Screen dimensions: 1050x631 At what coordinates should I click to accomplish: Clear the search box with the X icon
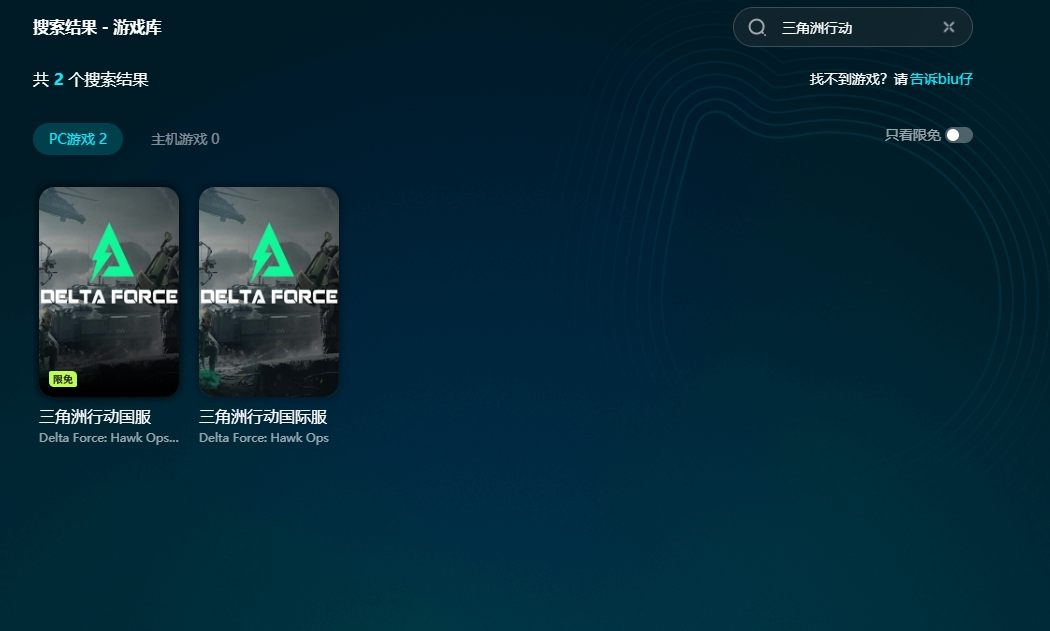948,27
